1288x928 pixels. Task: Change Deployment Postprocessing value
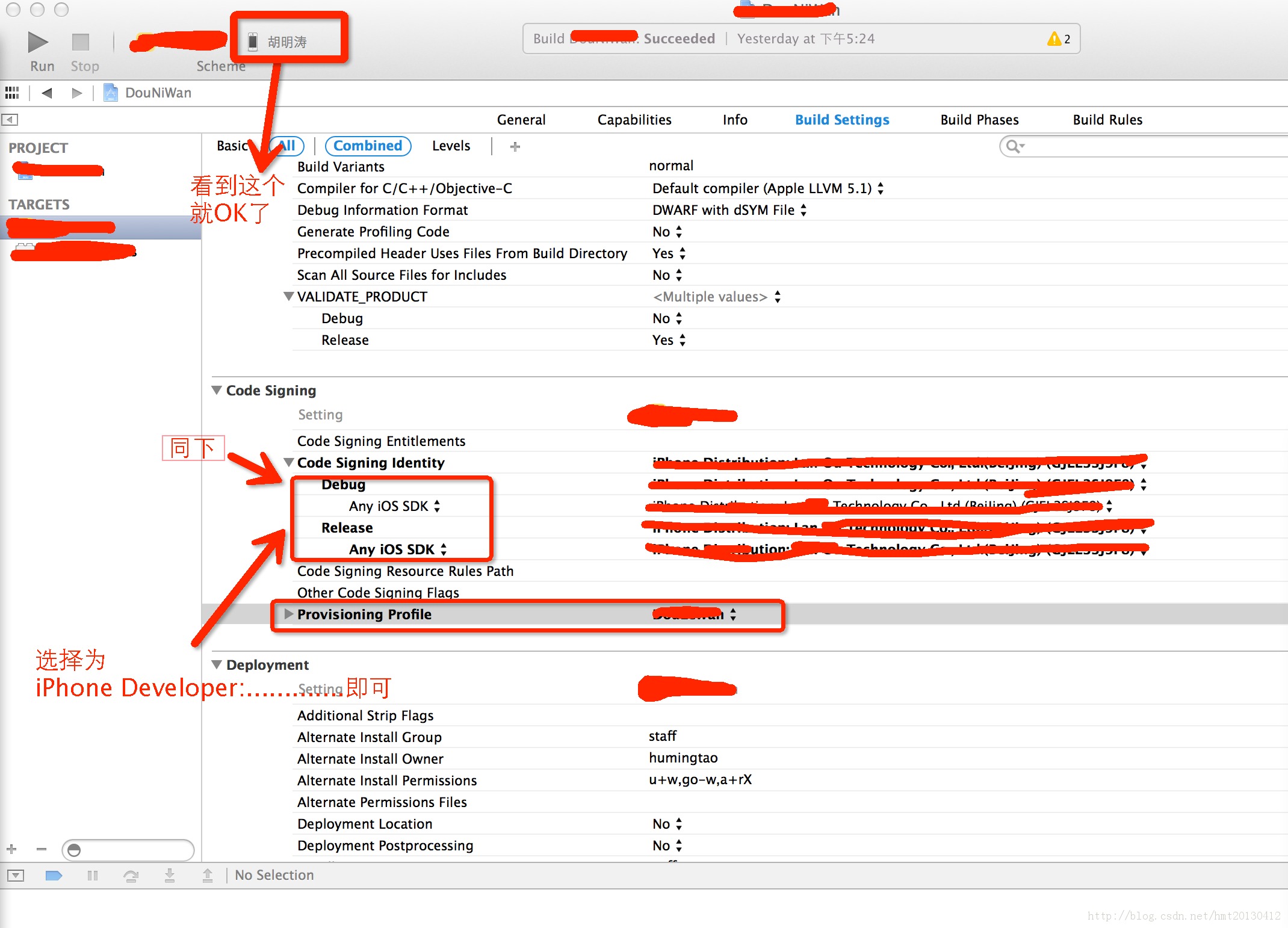point(667,846)
